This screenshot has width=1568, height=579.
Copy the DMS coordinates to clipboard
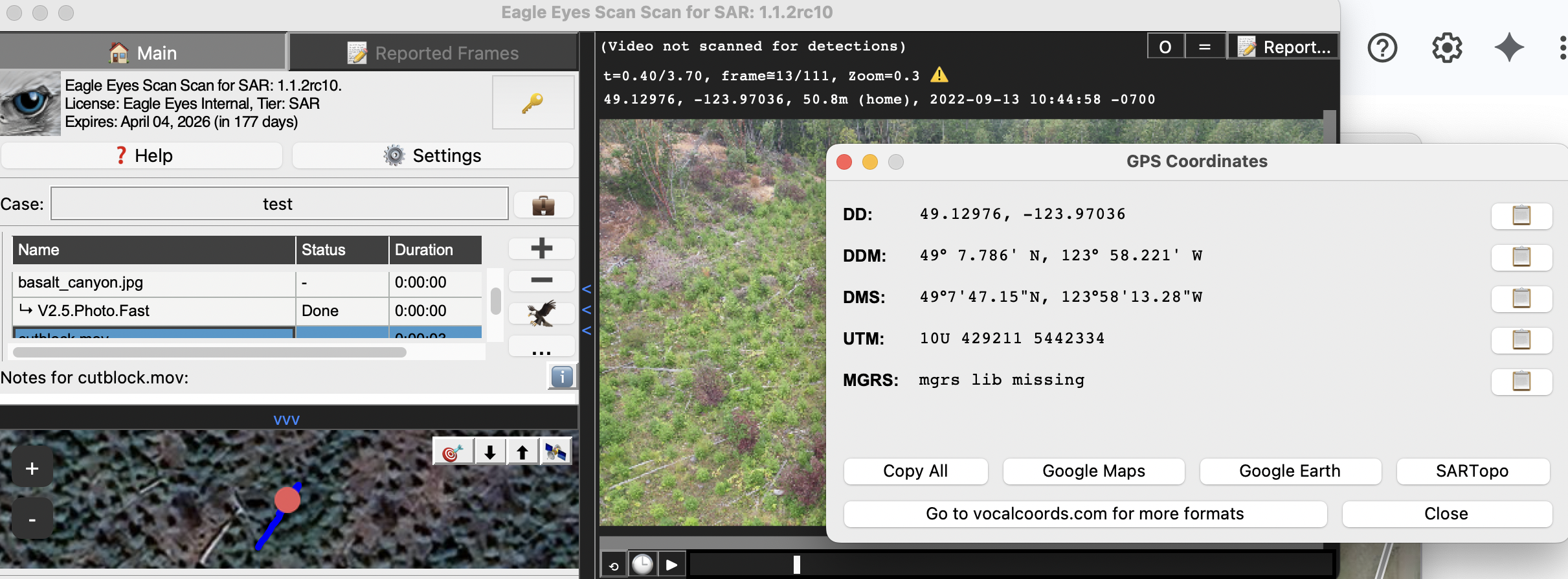pos(1521,298)
